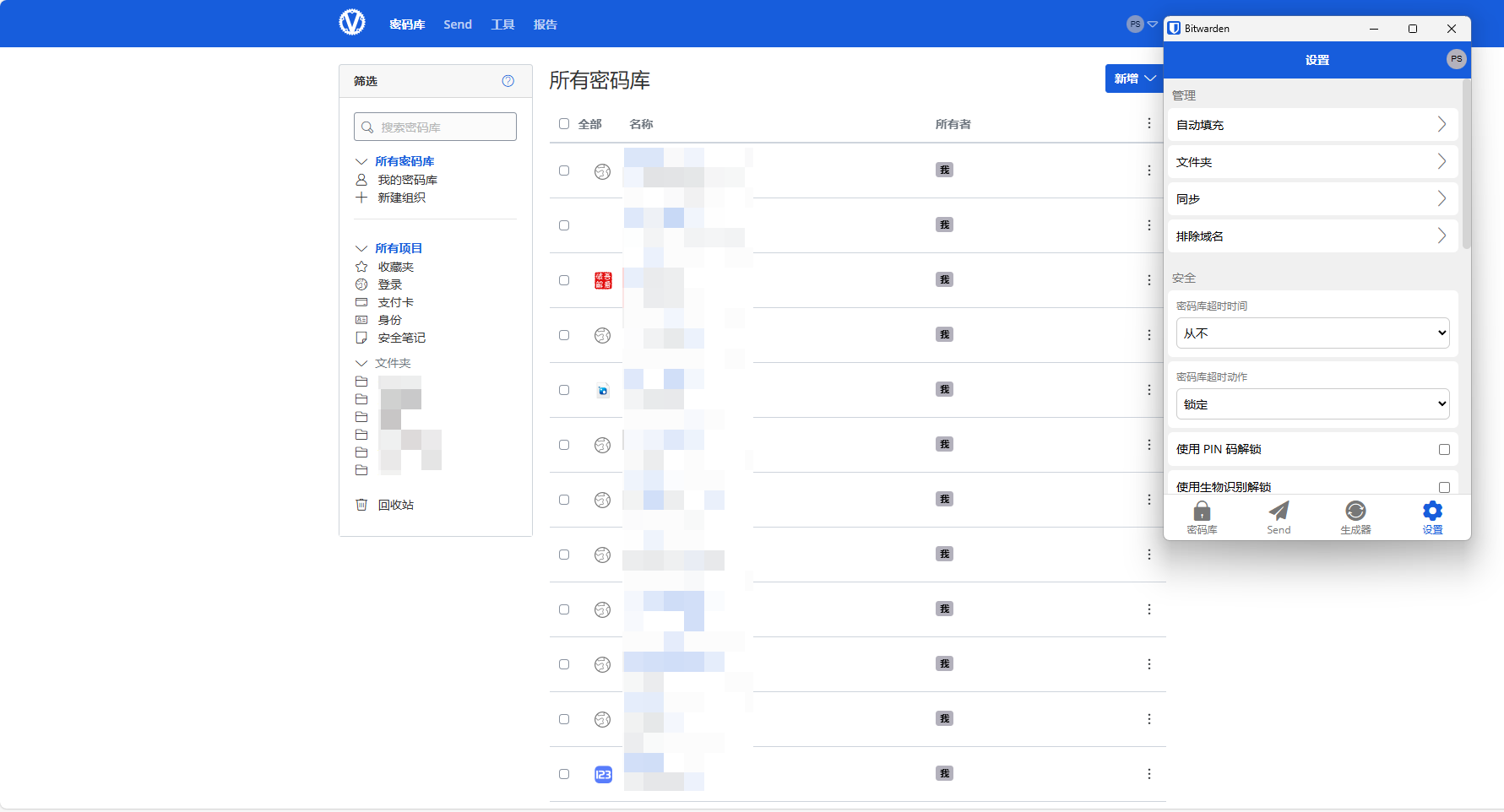This screenshot has width=1504, height=812.
Task: Click 新建组织 link
Action: click(401, 198)
